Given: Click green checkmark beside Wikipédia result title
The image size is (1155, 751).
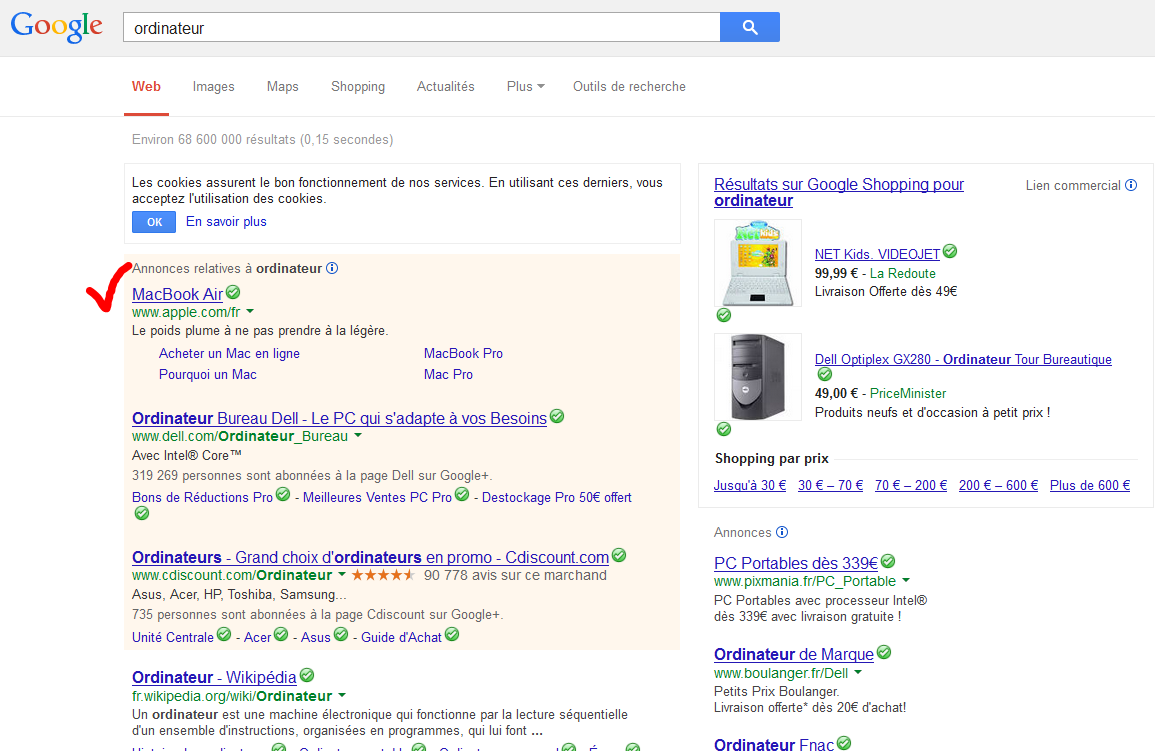Looking at the screenshot, I should pos(307,675).
